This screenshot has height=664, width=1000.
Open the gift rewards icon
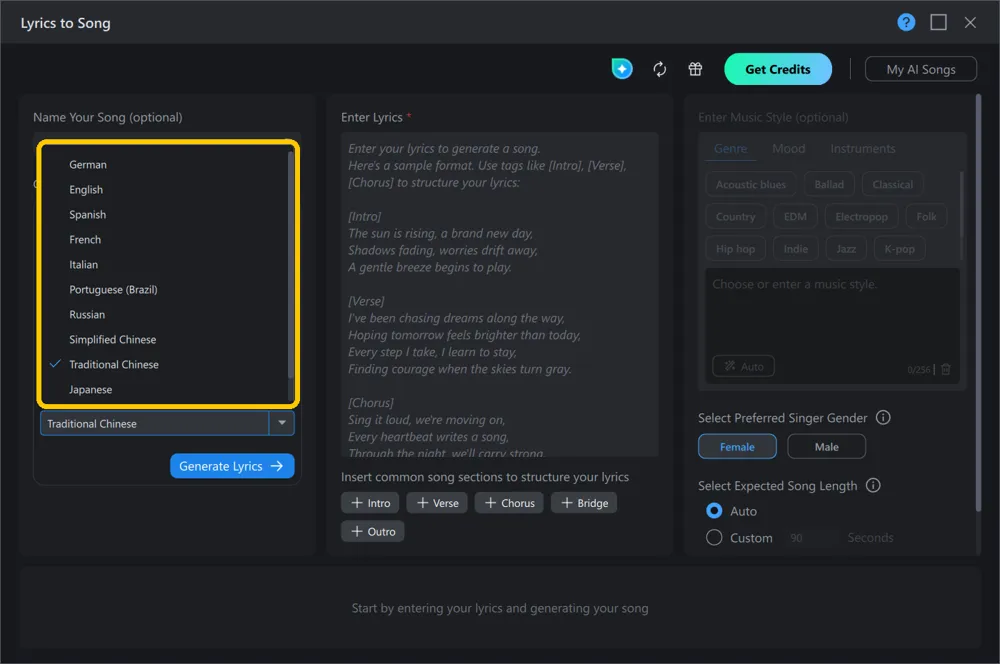695,69
